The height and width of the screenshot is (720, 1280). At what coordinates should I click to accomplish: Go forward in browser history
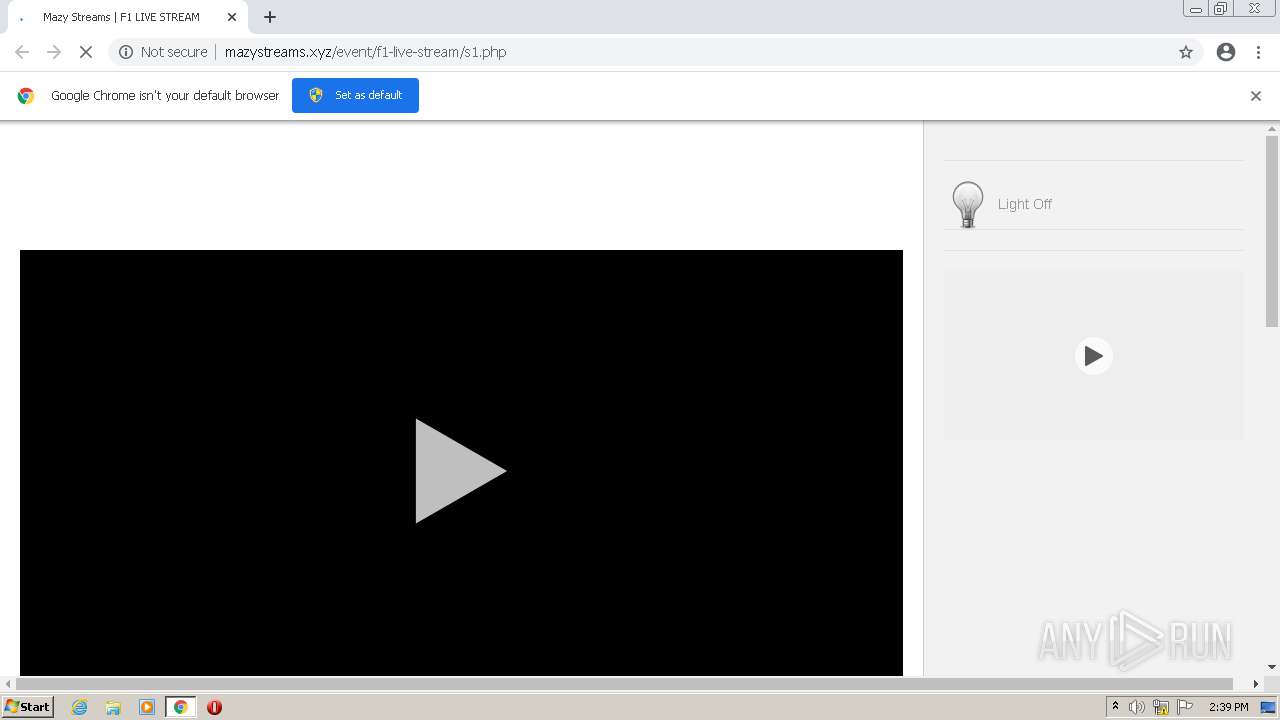pyautogui.click(x=54, y=52)
